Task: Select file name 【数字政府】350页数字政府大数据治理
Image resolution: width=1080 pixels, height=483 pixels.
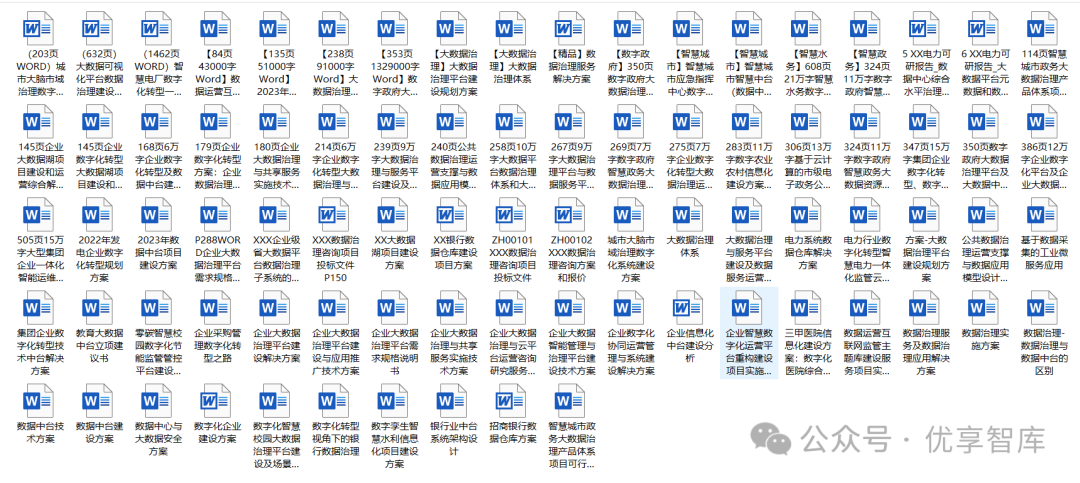Action: 630,73
